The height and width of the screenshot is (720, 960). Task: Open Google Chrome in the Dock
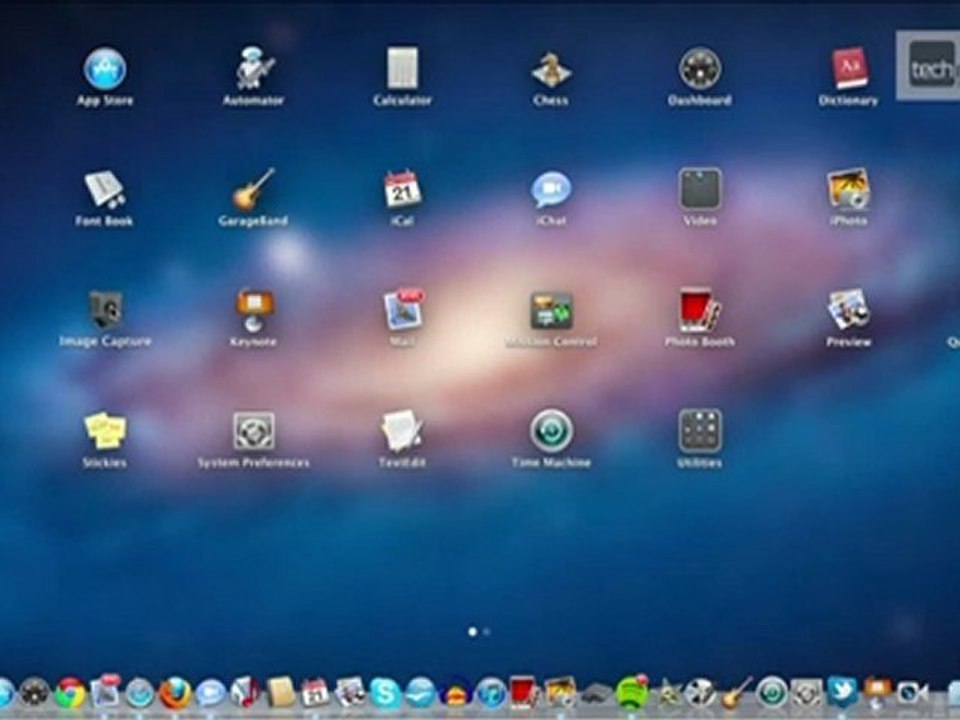tap(70, 694)
